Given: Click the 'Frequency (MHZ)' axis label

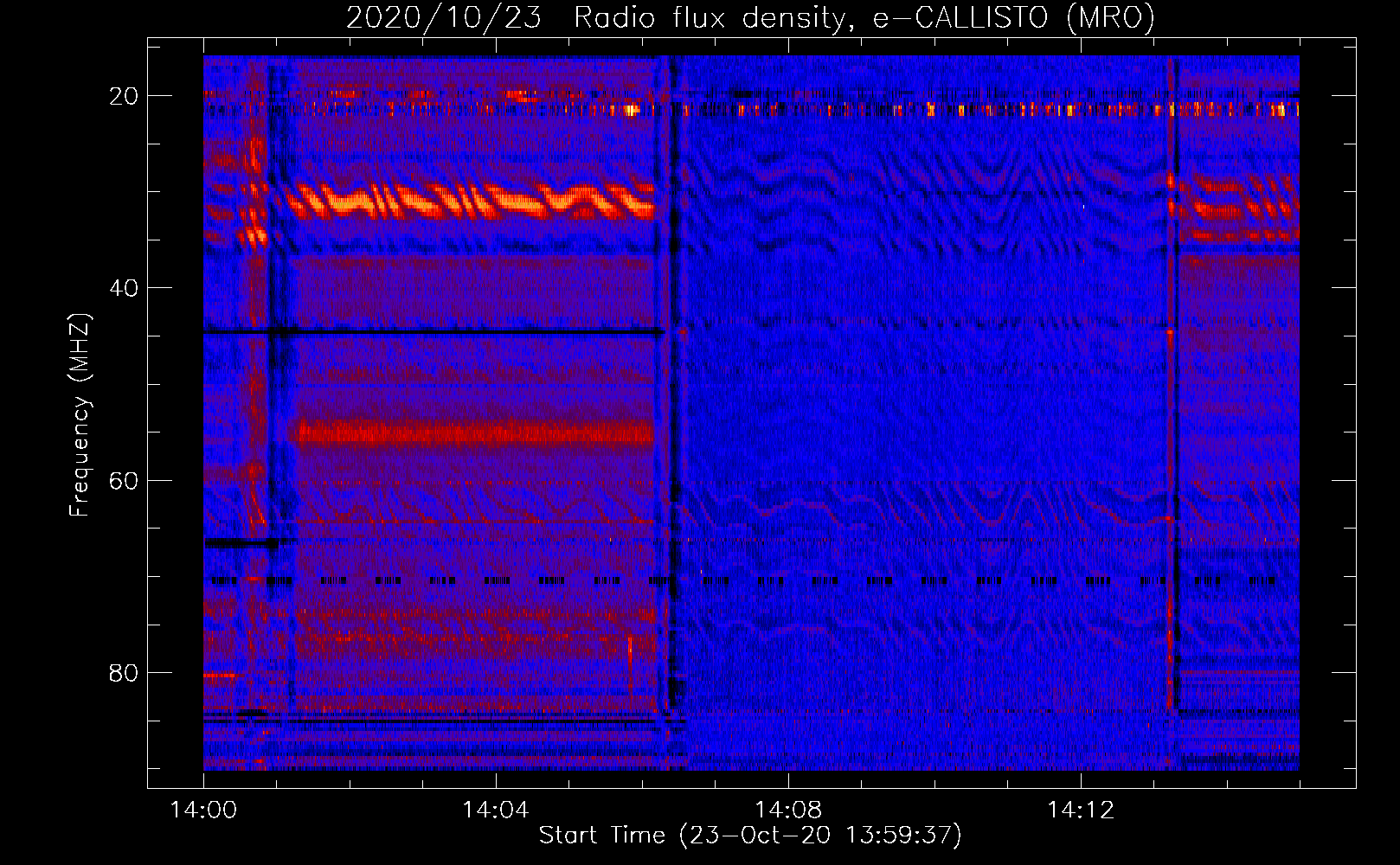Looking at the screenshot, I should [80, 415].
